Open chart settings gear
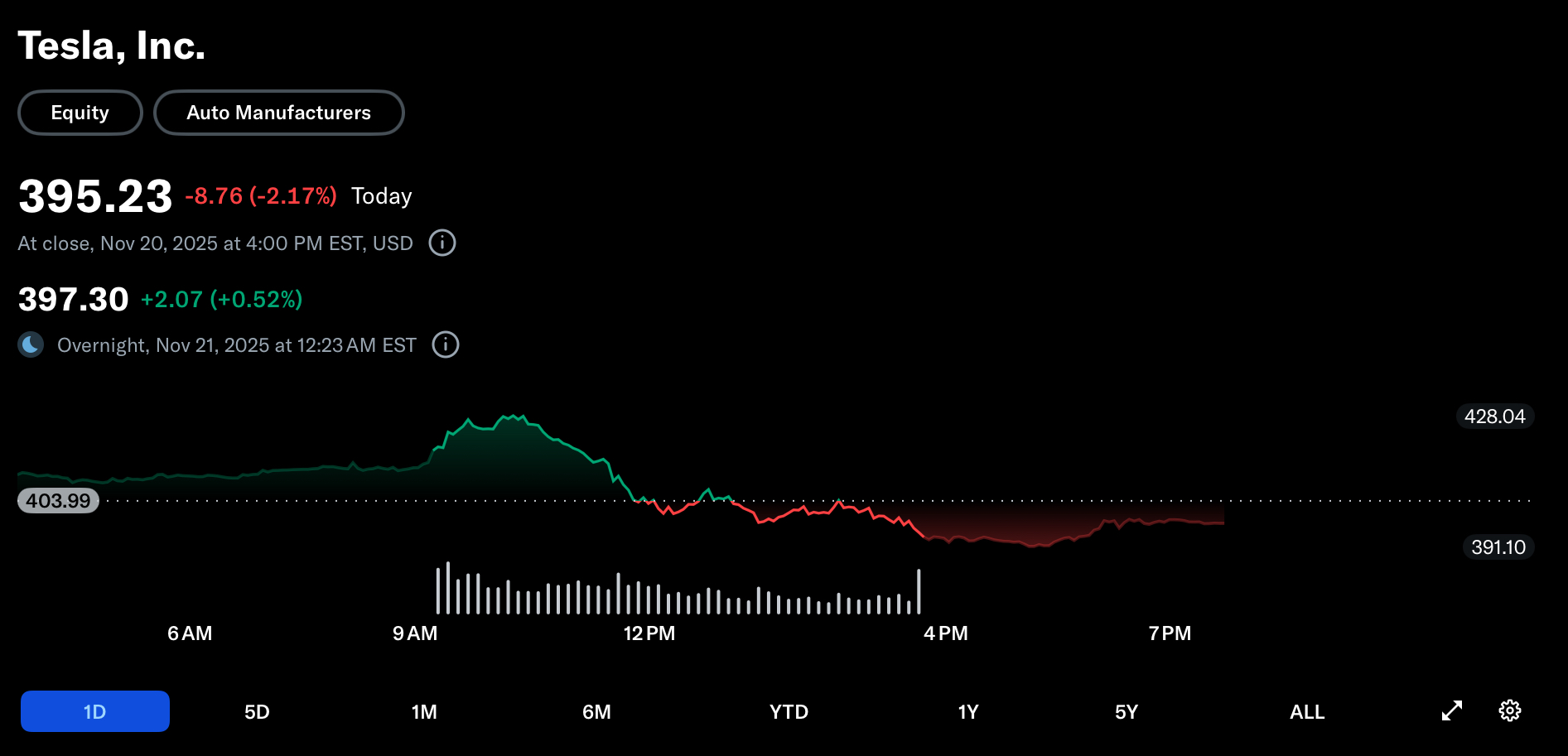 point(1510,711)
